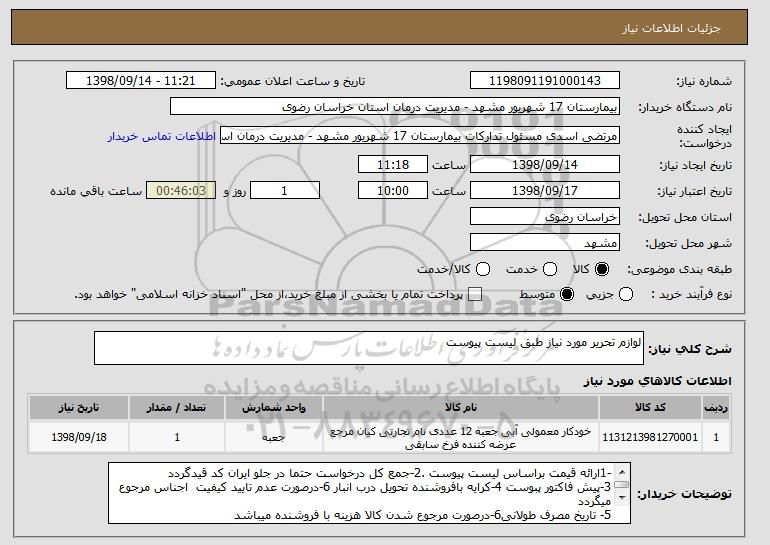This screenshot has width=770, height=545.
Task: Click the ساعت باقی مانده label
Action: tap(96, 191)
